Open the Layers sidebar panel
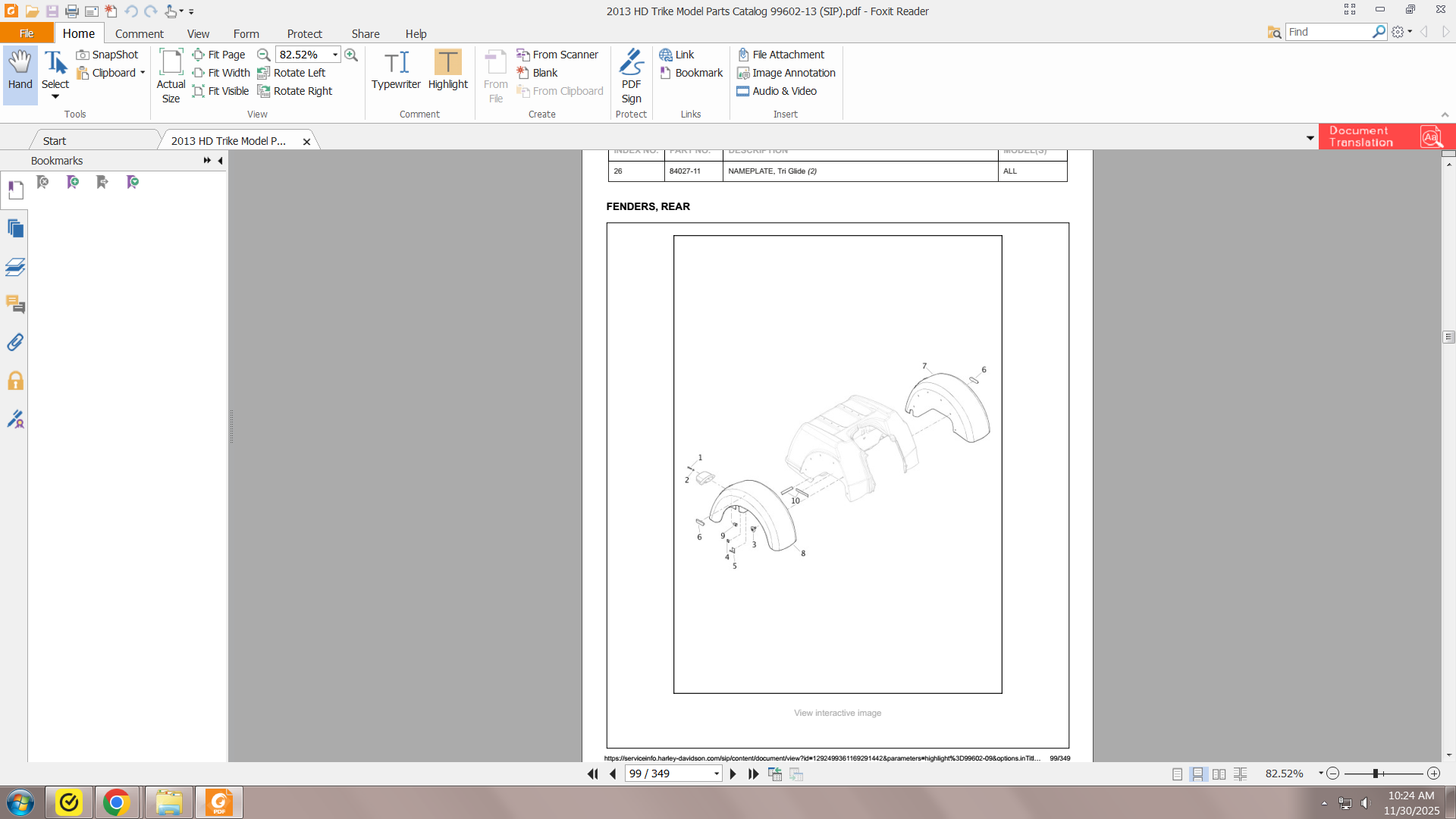This screenshot has height=819, width=1456. [15, 267]
